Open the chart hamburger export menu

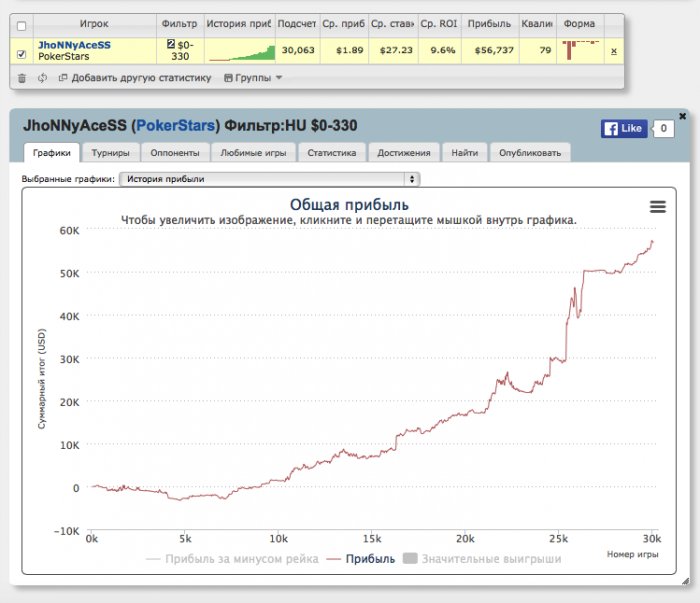(658, 207)
